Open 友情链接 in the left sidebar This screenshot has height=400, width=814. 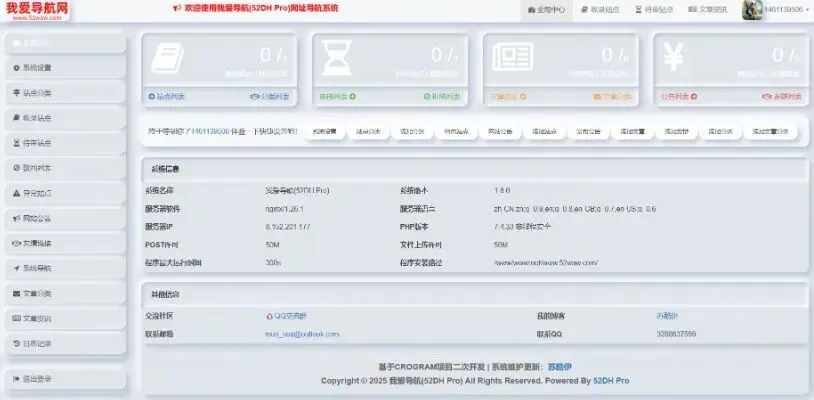click(x=65, y=243)
